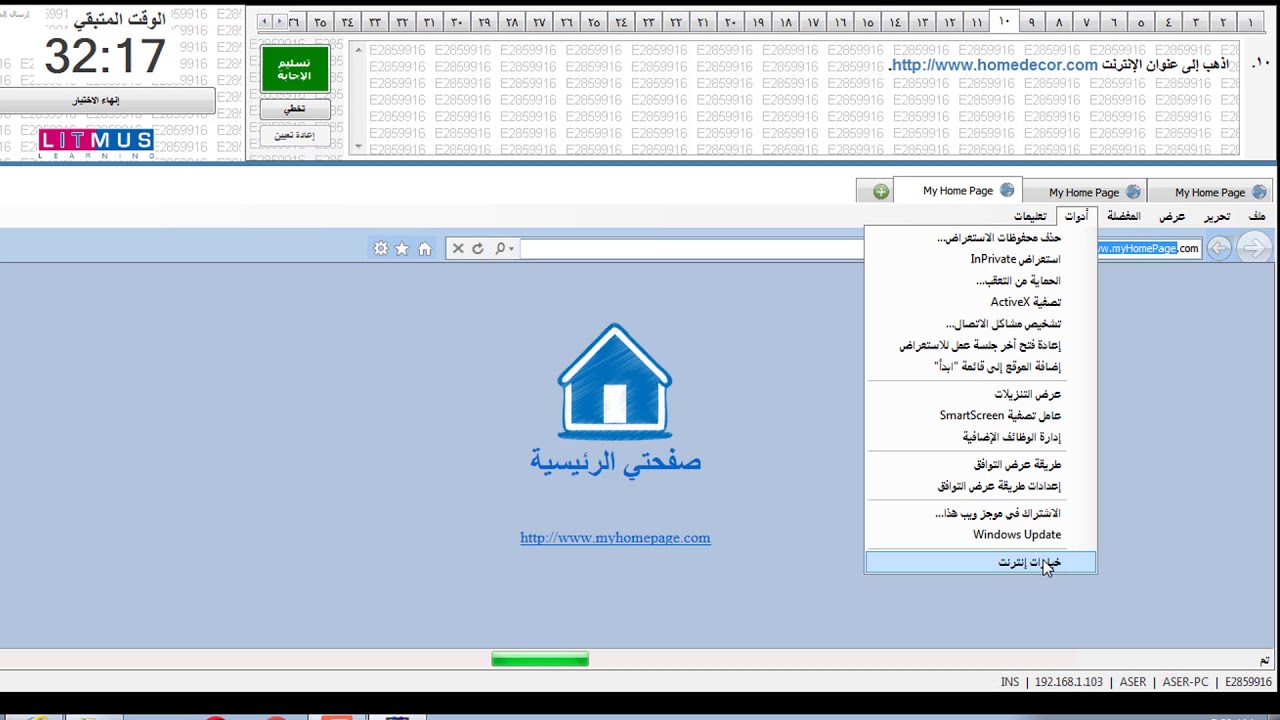Open a new tab with green plus icon
This screenshot has width=1280, height=720.
coord(880,191)
